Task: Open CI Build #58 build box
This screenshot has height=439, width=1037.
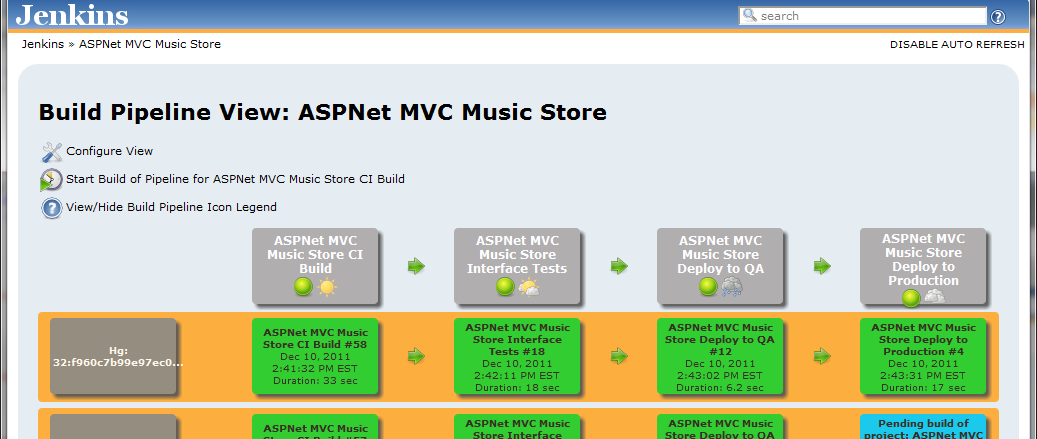Action: pyautogui.click(x=315, y=356)
